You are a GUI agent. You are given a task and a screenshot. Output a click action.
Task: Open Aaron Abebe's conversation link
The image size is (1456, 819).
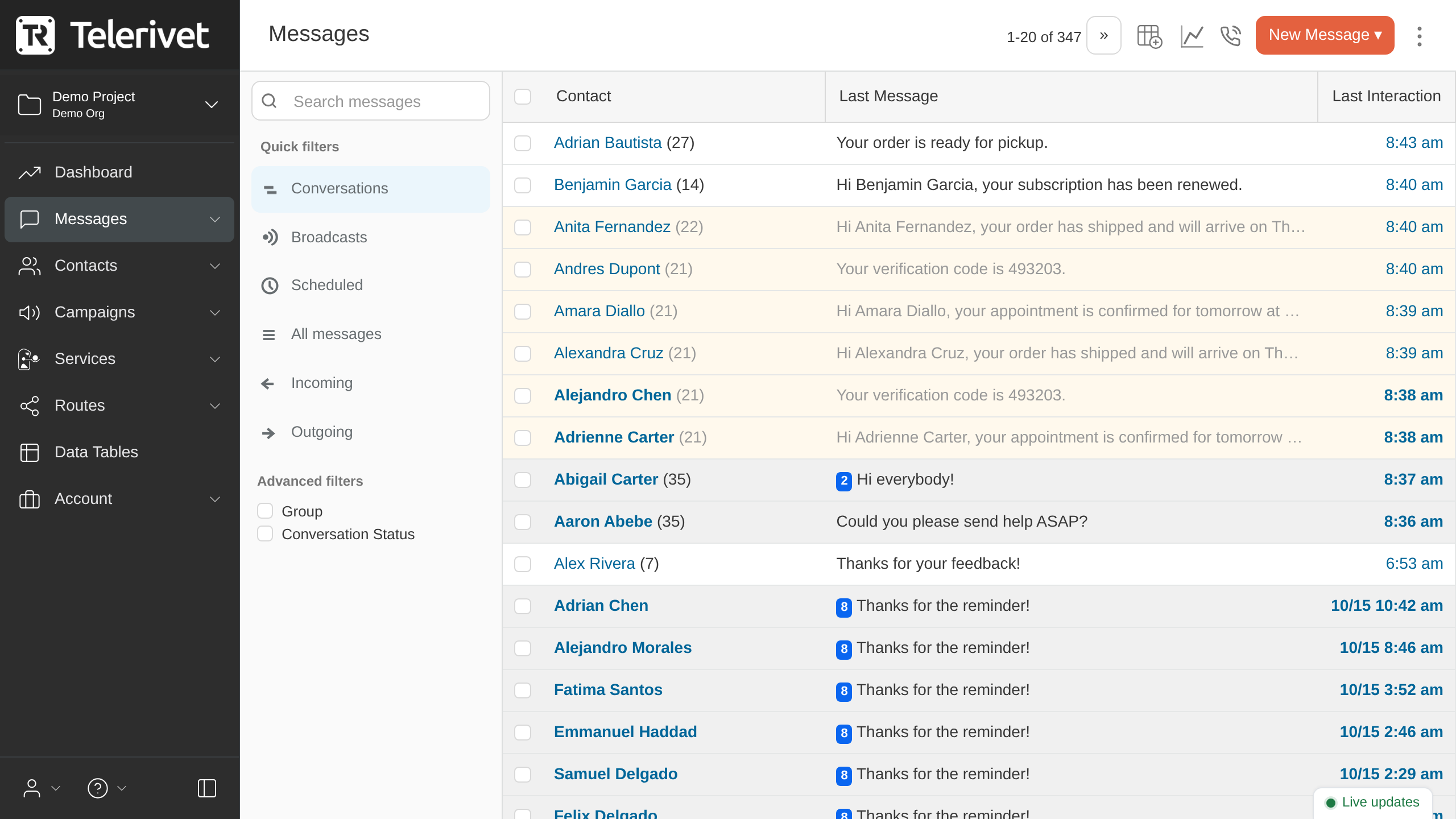point(603,522)
